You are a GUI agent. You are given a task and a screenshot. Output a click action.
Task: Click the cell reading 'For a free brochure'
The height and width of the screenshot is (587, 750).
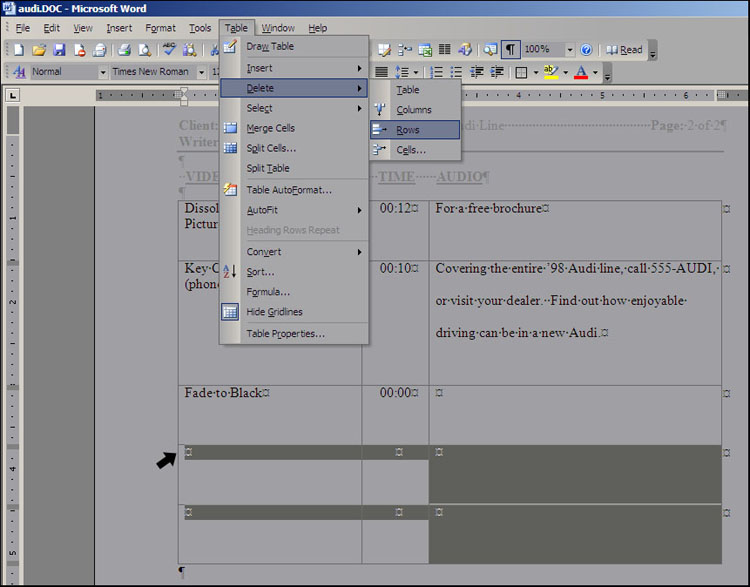575,231
